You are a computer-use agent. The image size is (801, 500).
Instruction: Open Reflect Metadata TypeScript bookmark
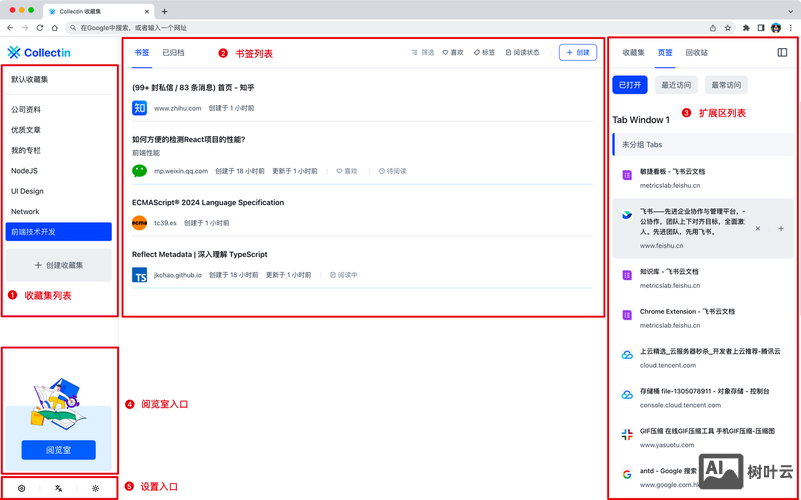200,254
